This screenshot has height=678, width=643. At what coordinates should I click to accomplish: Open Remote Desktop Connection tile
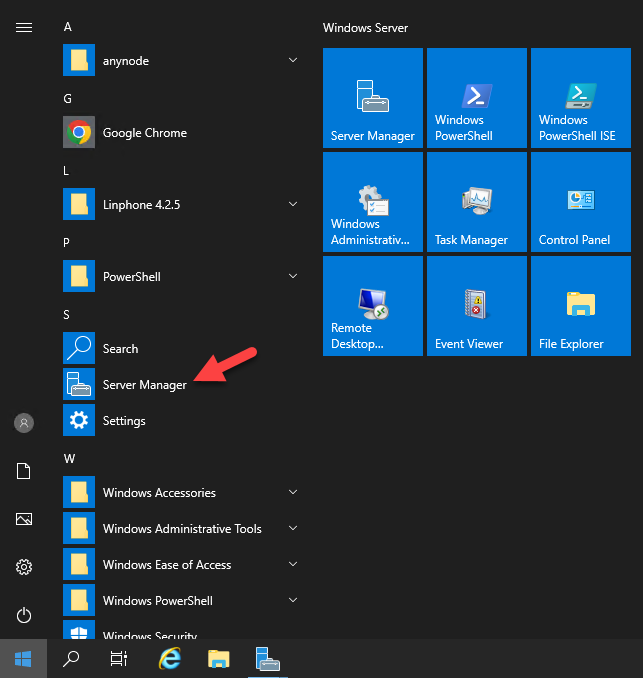pyautogui.click(x=373, y=306)
